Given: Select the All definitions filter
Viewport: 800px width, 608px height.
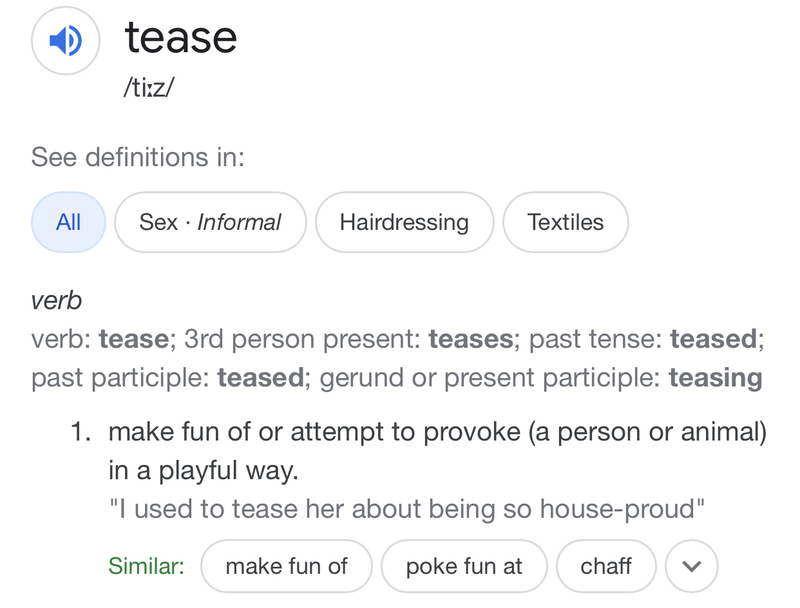Looking at the screenshot, I should pos(68,222).
